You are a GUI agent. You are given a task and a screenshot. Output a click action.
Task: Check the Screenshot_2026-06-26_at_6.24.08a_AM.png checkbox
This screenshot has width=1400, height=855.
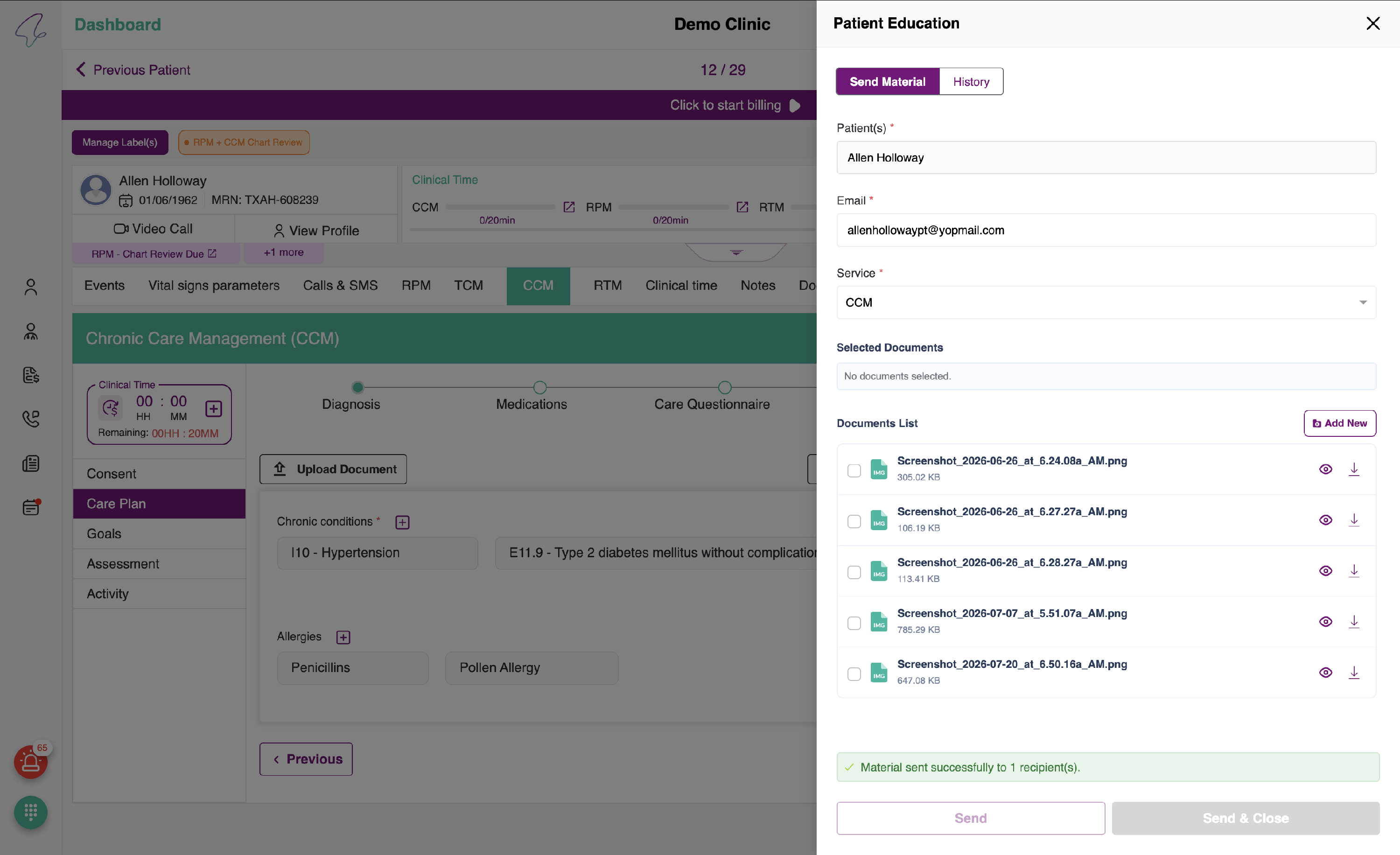854,470
